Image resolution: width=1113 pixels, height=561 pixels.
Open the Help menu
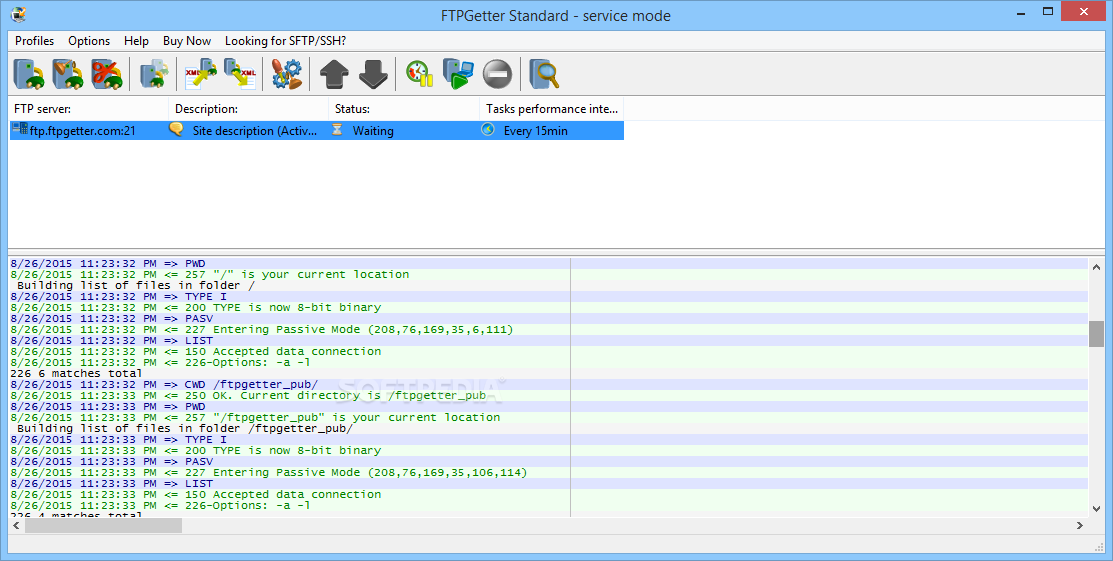[x=136, y=40]
